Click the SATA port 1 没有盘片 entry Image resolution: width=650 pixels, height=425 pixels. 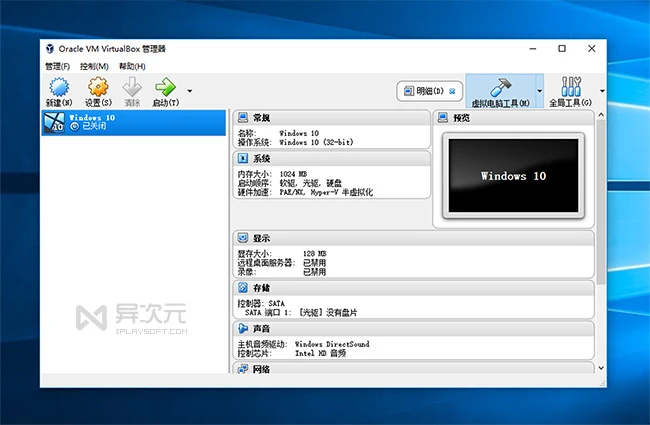301,312
